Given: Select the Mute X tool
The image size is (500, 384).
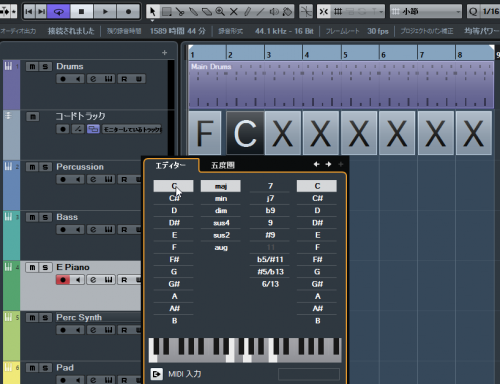Looking at the screenshot, I should [234, 12].
